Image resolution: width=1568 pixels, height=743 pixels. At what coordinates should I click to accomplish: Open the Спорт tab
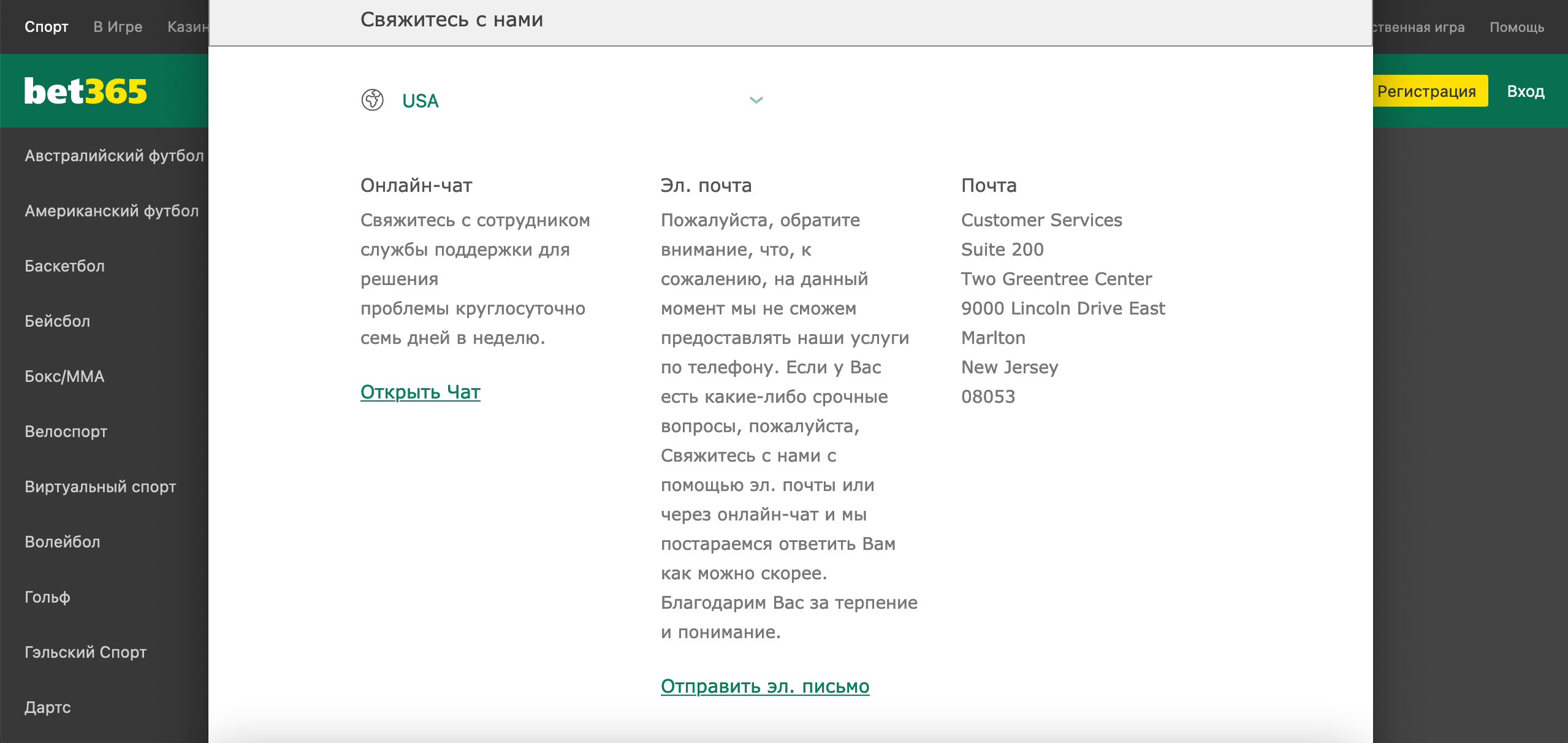47,27
